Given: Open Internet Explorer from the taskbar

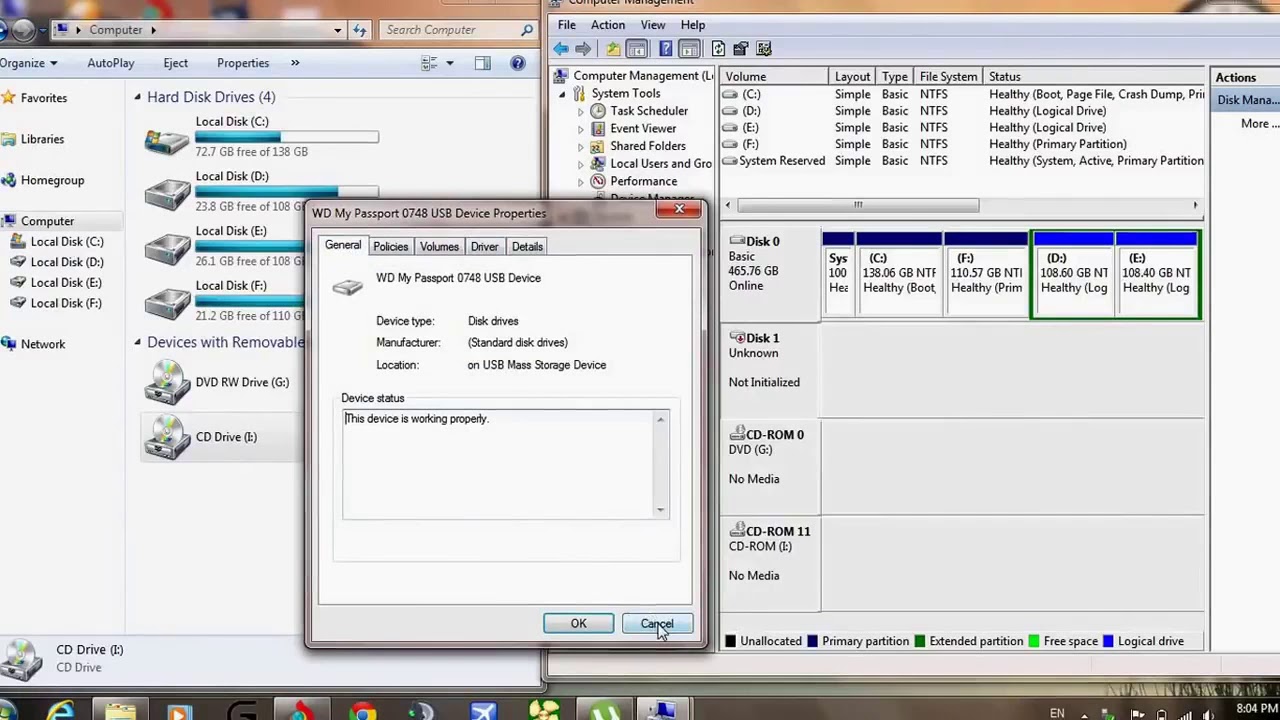Looking at the screenshot, I should pyautogui.click(x=60, y=711).
